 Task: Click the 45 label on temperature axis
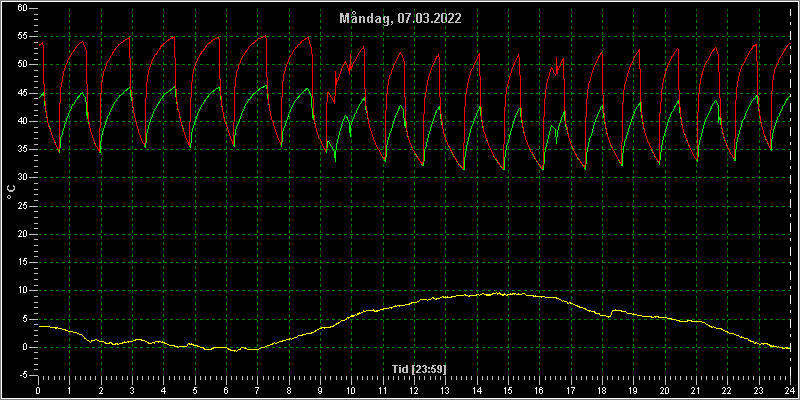[22, 93]
